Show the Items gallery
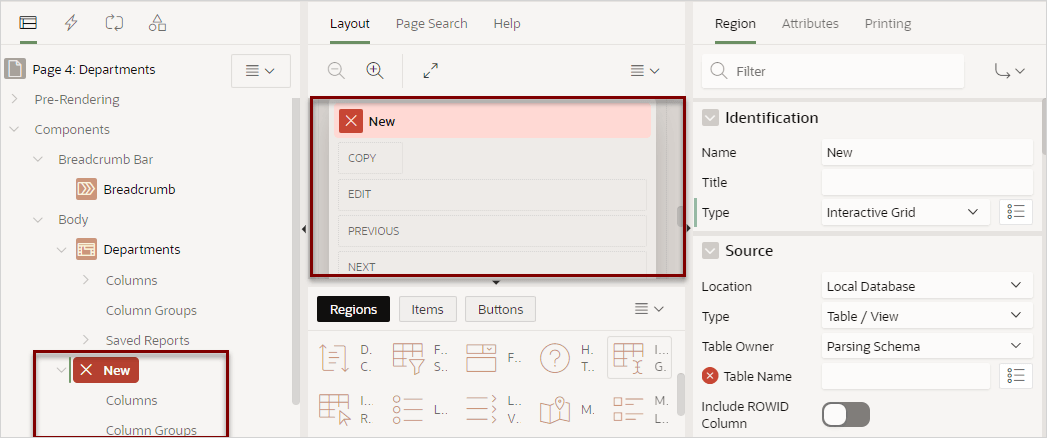The image size is (1047, 438). pos(428,309)
